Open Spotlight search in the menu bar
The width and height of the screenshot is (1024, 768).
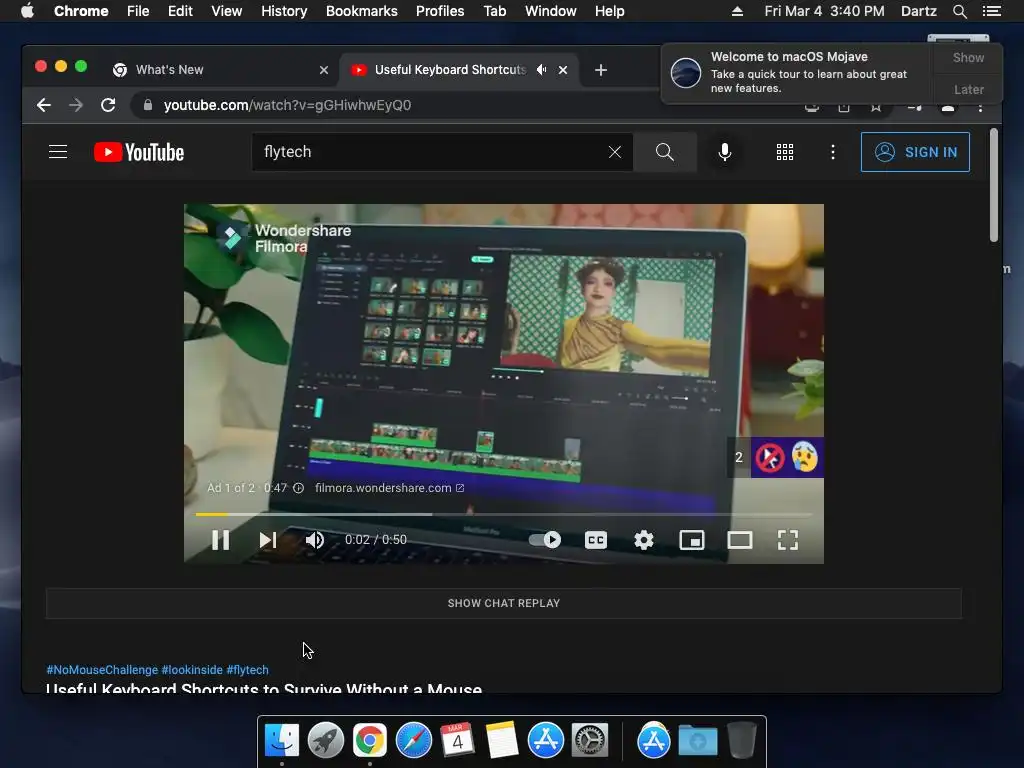tap(959, 11)
